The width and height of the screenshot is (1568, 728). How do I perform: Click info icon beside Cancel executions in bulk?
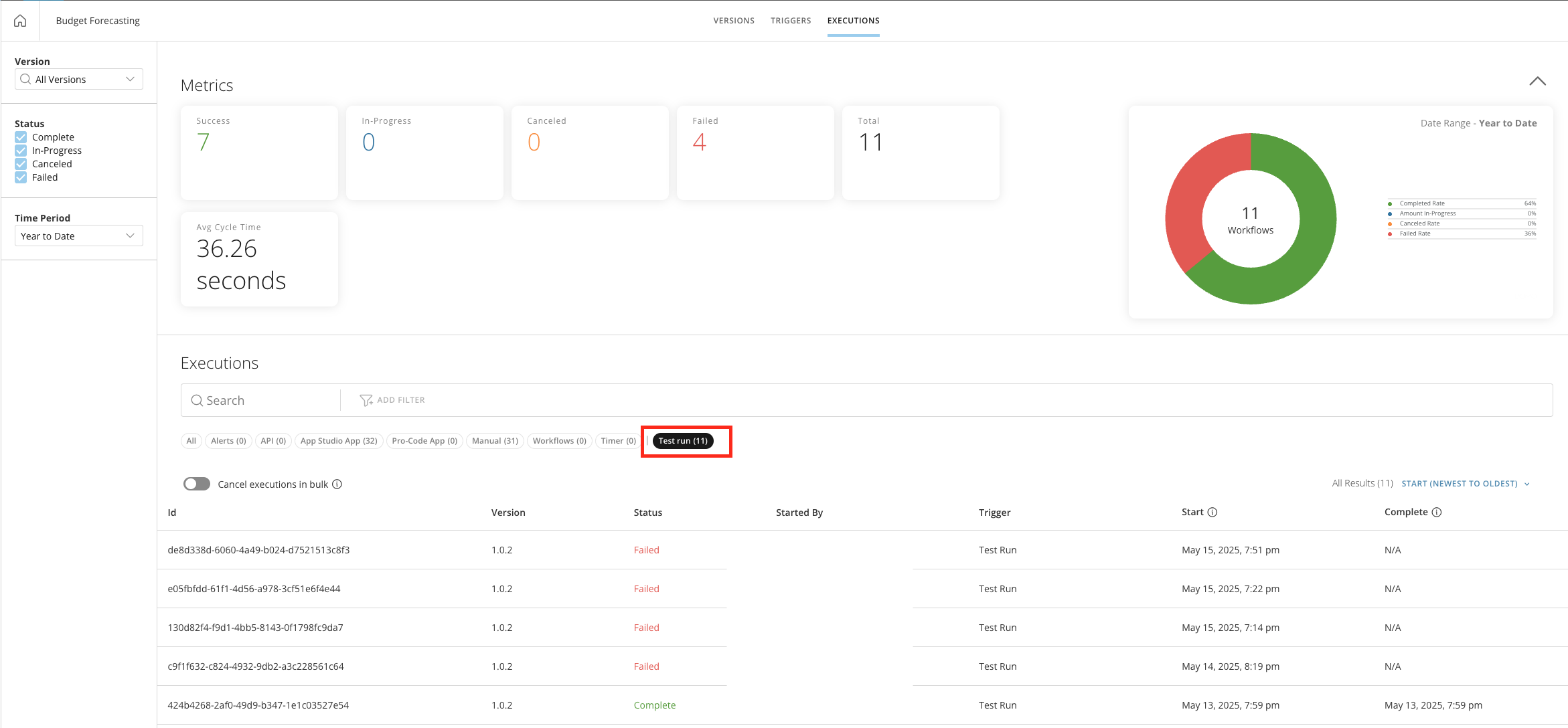[x=337, y=484]
